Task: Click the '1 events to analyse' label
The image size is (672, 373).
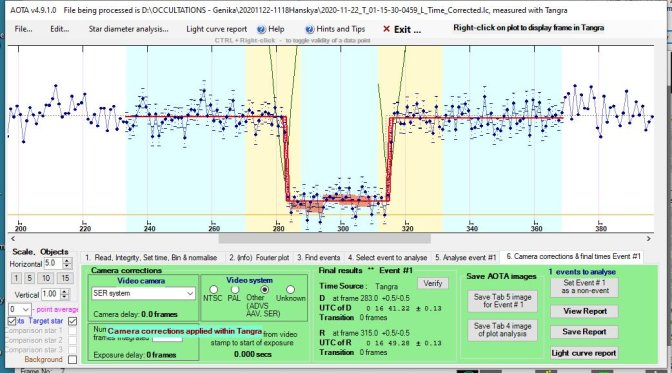Action: (582, 272)
